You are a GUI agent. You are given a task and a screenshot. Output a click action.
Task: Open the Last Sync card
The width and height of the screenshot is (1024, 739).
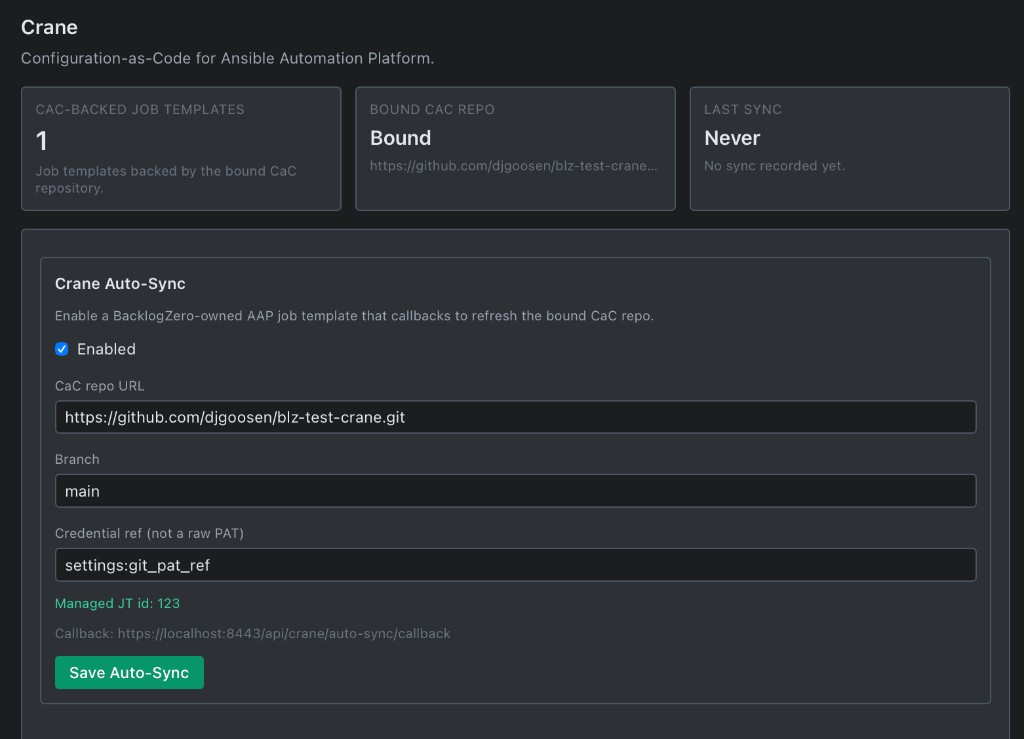pyautogui.click(x=850, y=149)
